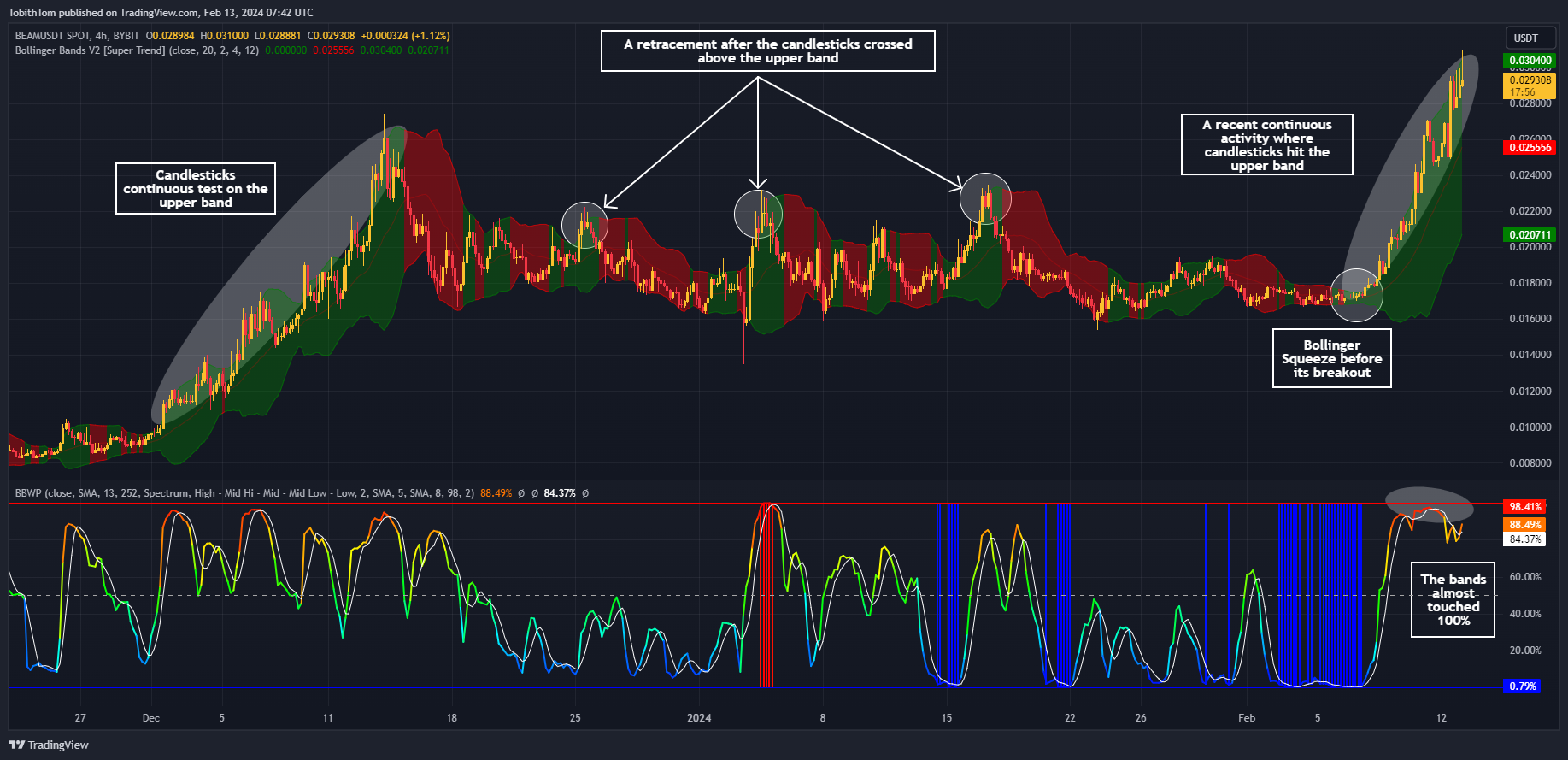The image size is (1568, 760).
Task: Click the open value O0.028984
Action: tap(170, 36)
